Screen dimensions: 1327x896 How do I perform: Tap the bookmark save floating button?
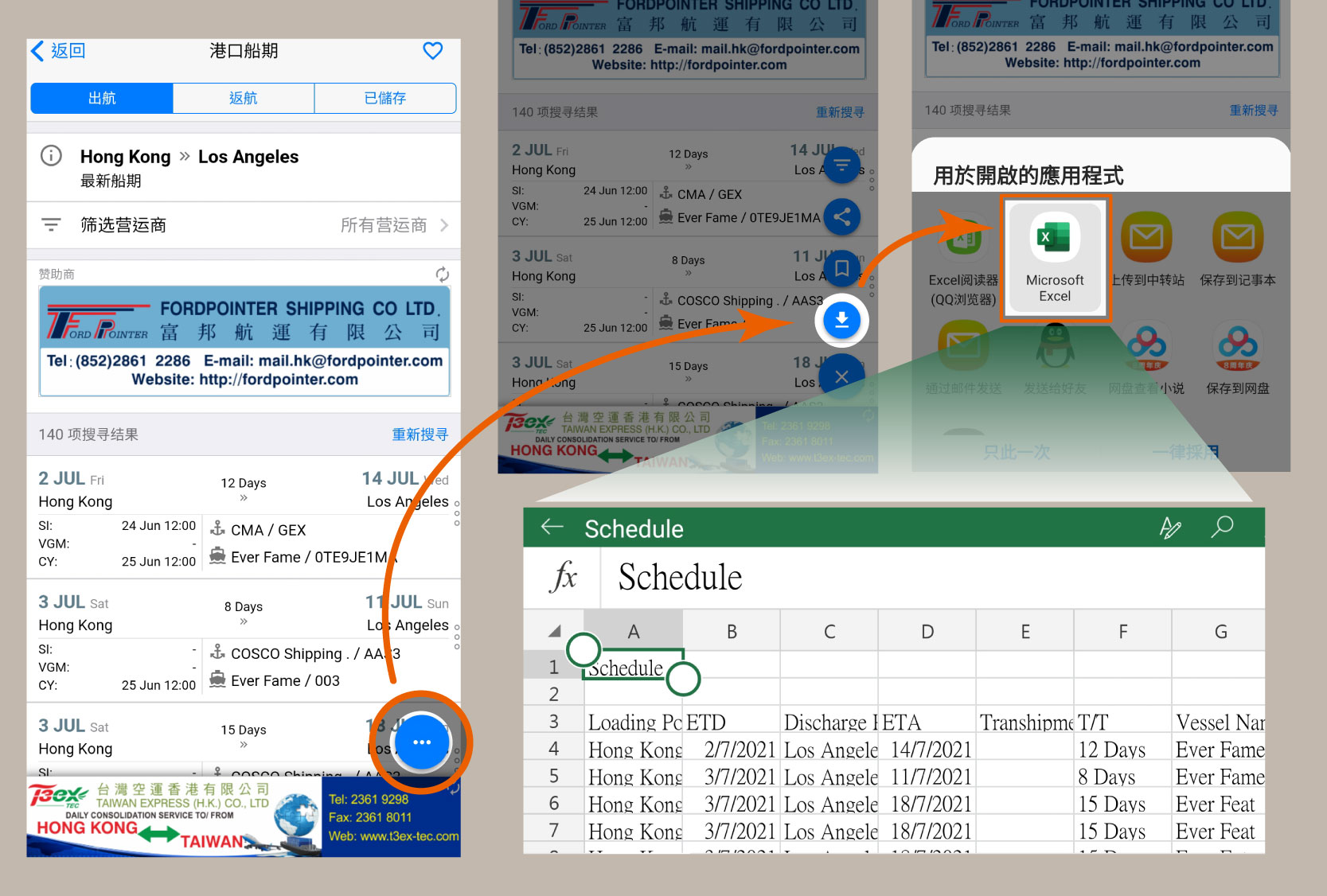[841, 268]
